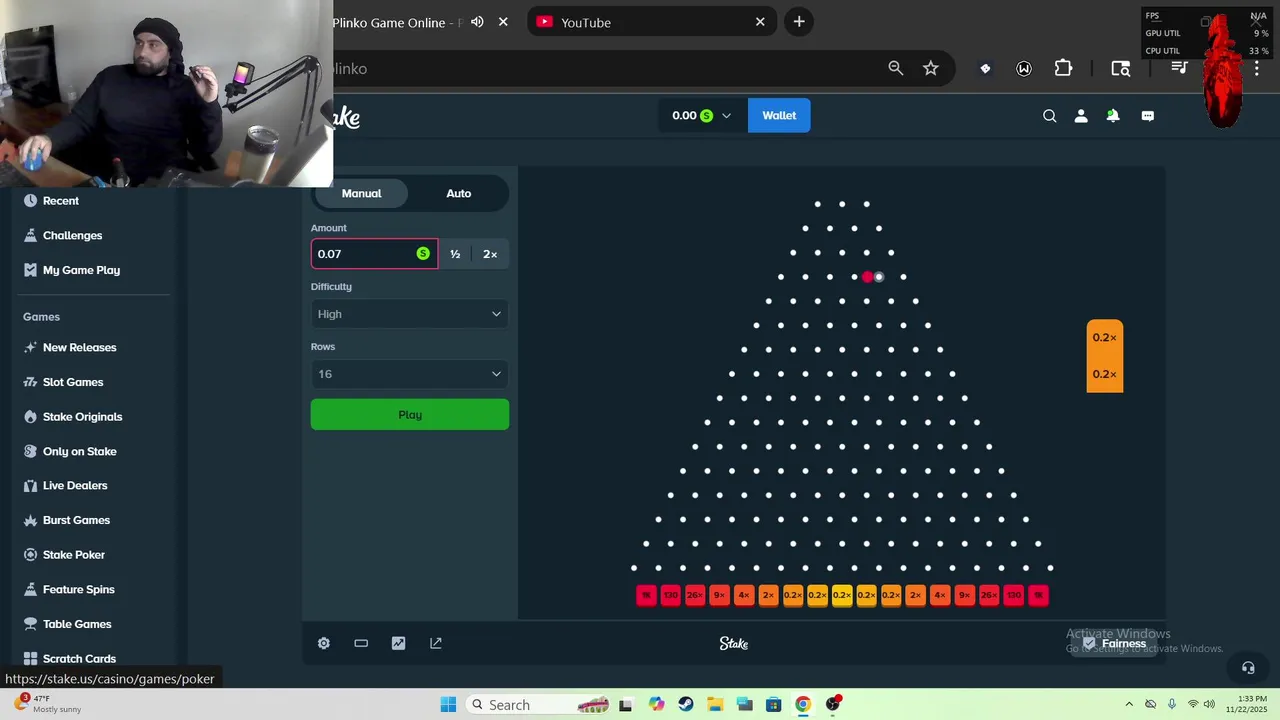Open chat bubble icon

pyautogui.click(x=1148, y=116)
